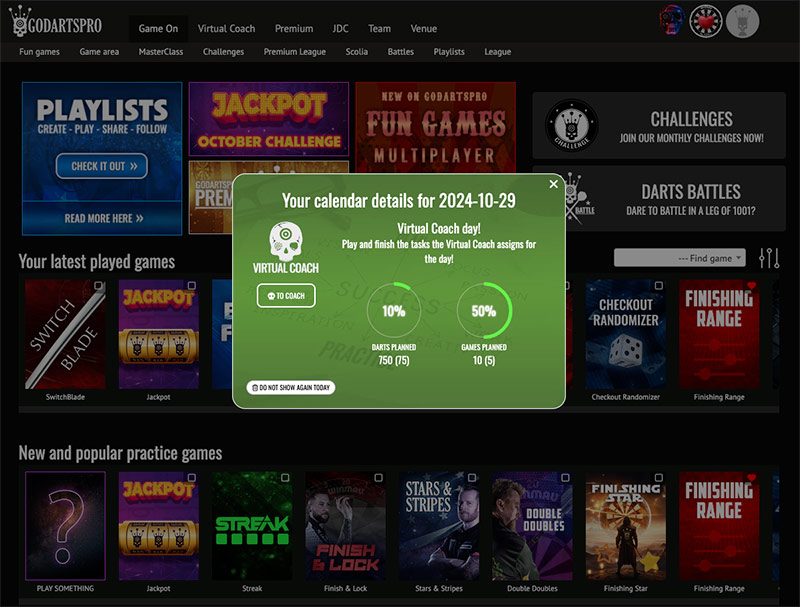The image size is (800, 607).
Task: Open the filter sliders icon
Action: click(x=769, y=258)
